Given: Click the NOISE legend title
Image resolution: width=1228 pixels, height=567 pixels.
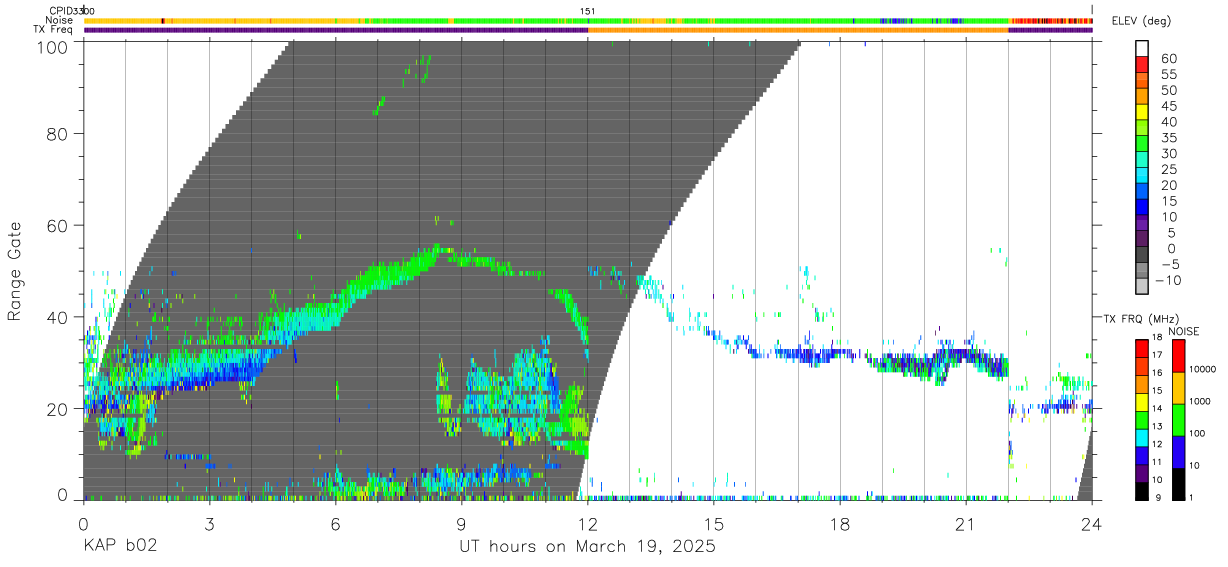Looking at the screenshot, I should click(x=1186, y=331).
